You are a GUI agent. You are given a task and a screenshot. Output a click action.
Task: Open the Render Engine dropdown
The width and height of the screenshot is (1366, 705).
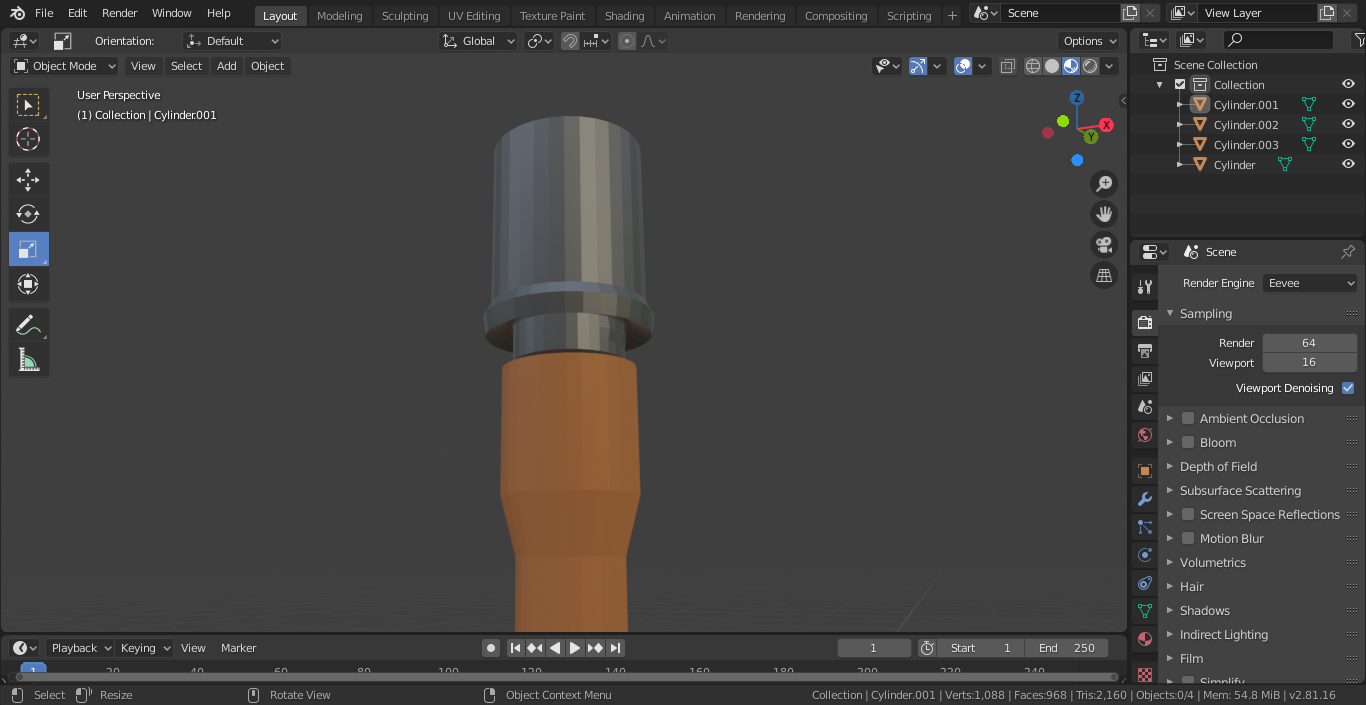click(1310, 283)
